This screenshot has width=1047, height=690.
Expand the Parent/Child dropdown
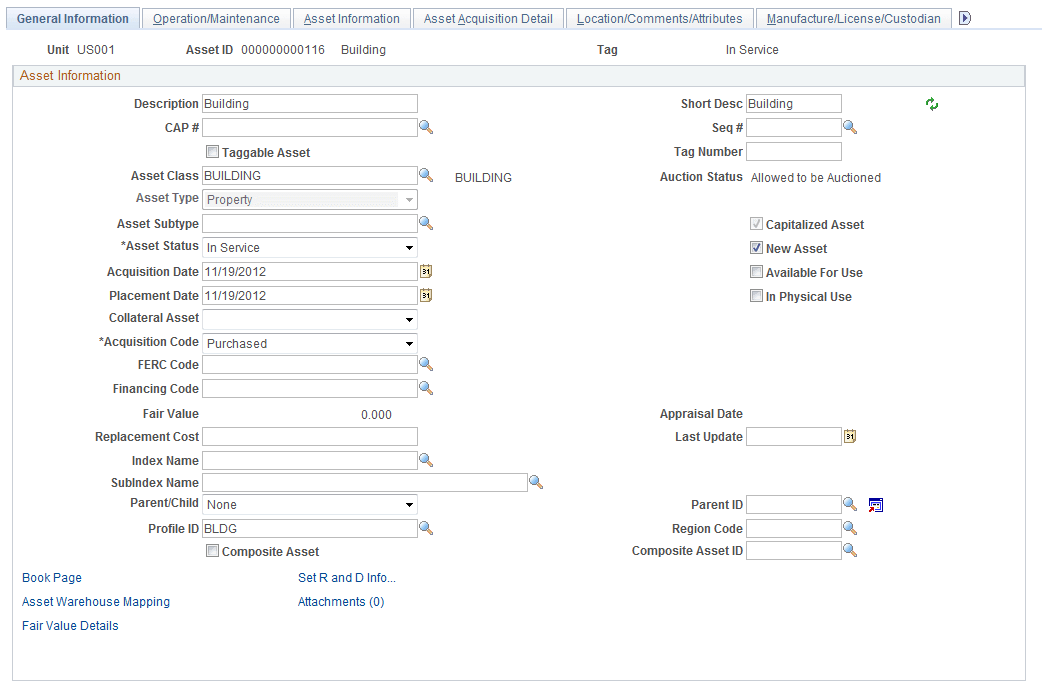409,504
